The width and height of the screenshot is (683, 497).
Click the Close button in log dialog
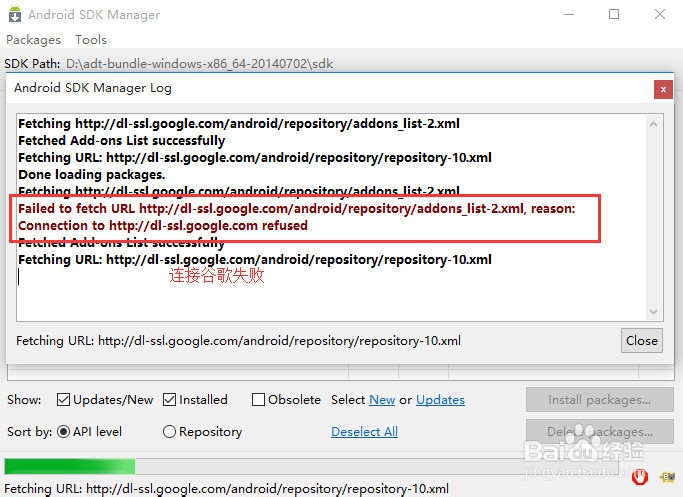click(642, 341)
